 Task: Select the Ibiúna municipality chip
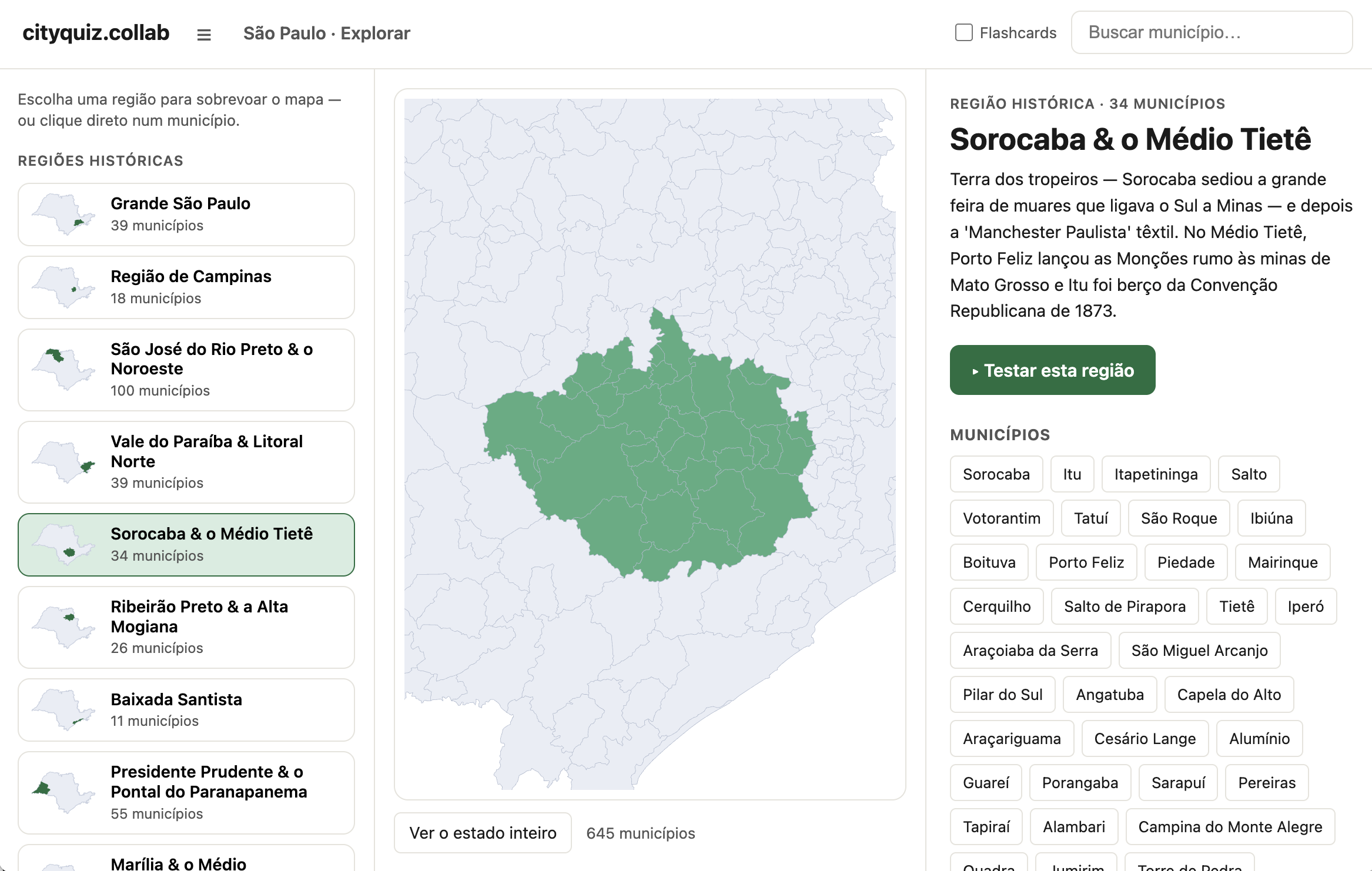[1271, 518]
